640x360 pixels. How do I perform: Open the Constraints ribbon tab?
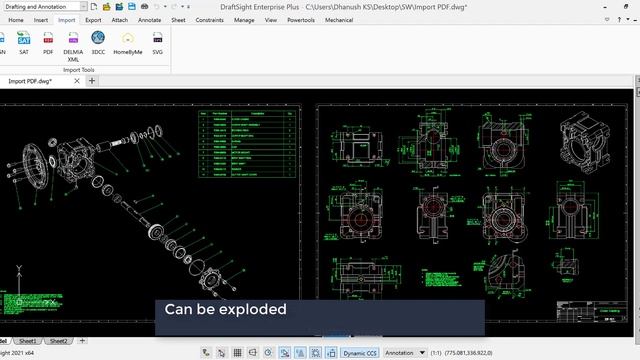click(209, 20)
